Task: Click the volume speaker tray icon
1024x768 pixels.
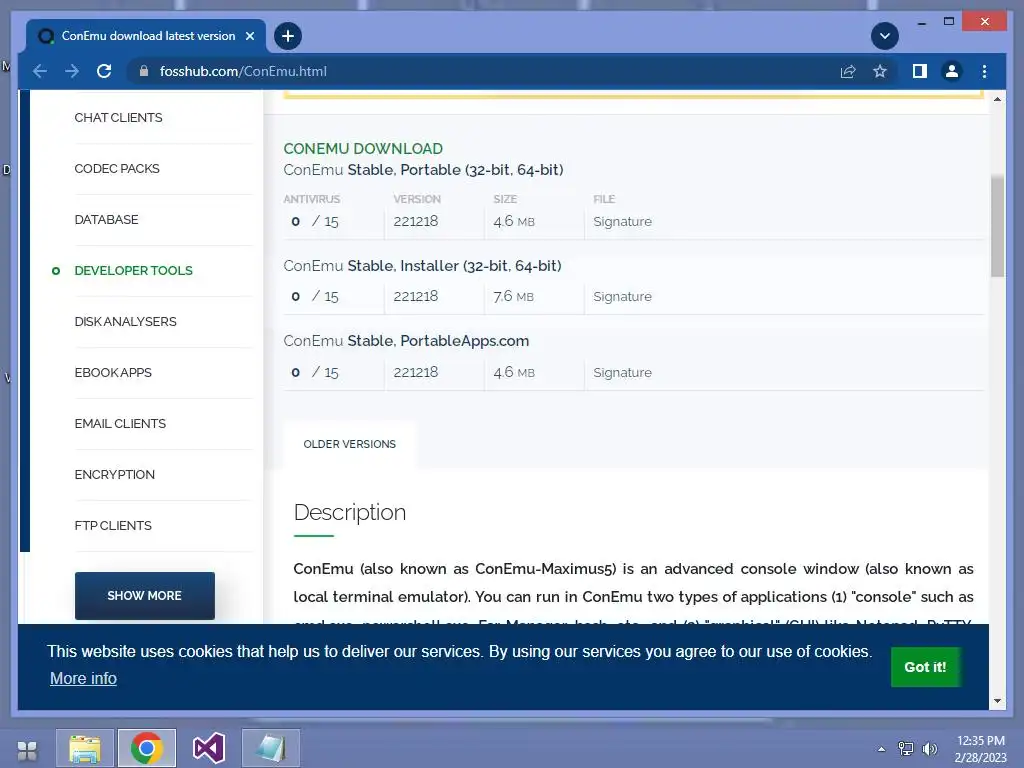Action: (x=929, y=749)
